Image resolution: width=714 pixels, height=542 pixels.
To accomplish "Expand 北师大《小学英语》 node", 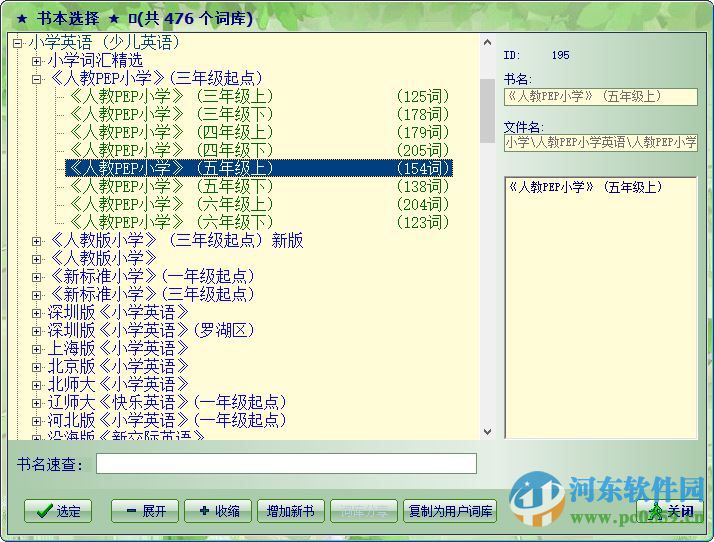I will coord(36,385).
